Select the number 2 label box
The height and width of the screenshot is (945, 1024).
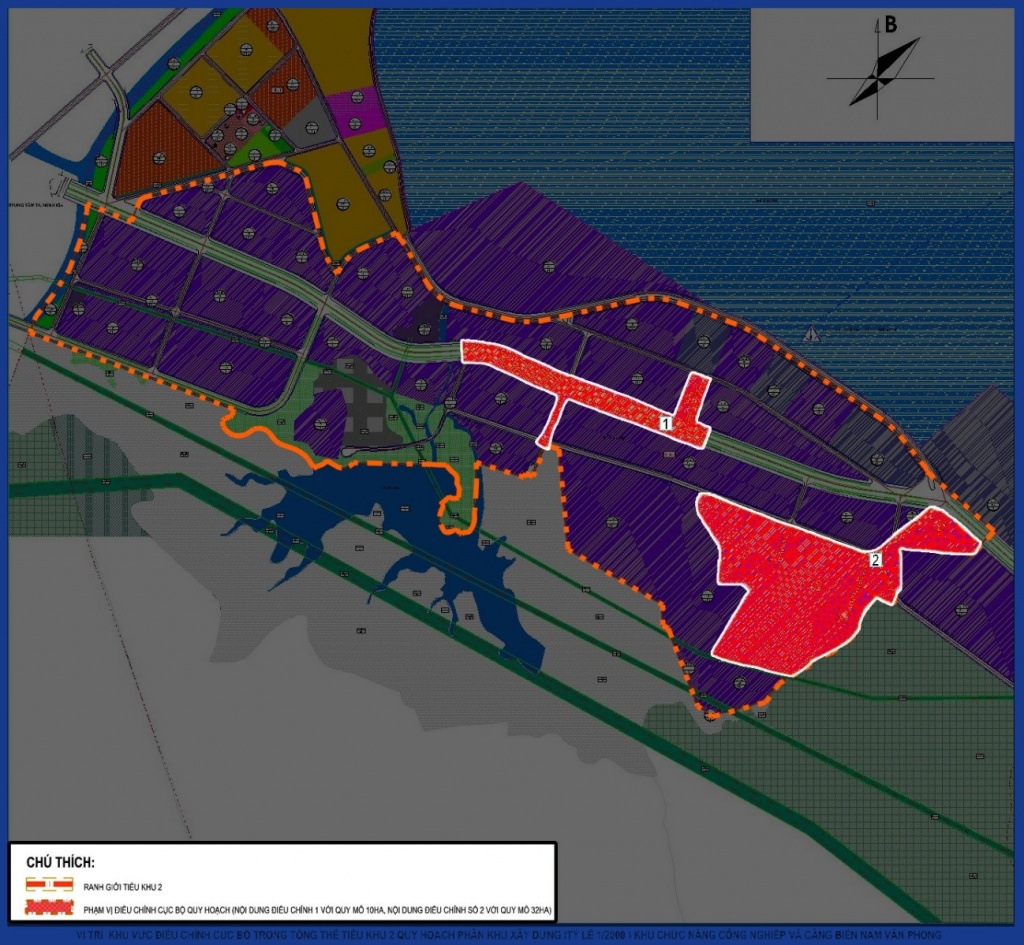[x=876, y=560]
